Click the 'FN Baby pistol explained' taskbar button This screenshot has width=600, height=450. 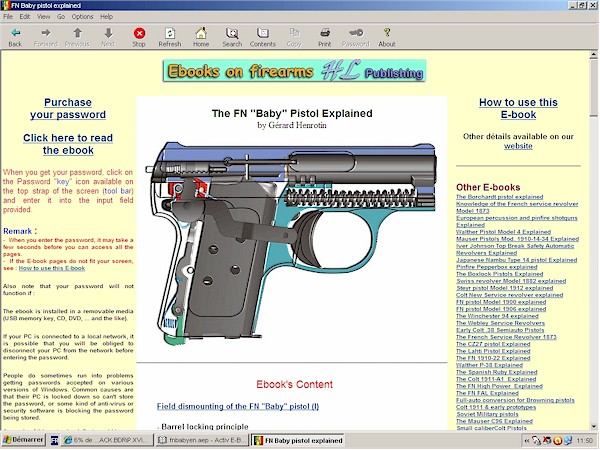click(x=298, y=440)
